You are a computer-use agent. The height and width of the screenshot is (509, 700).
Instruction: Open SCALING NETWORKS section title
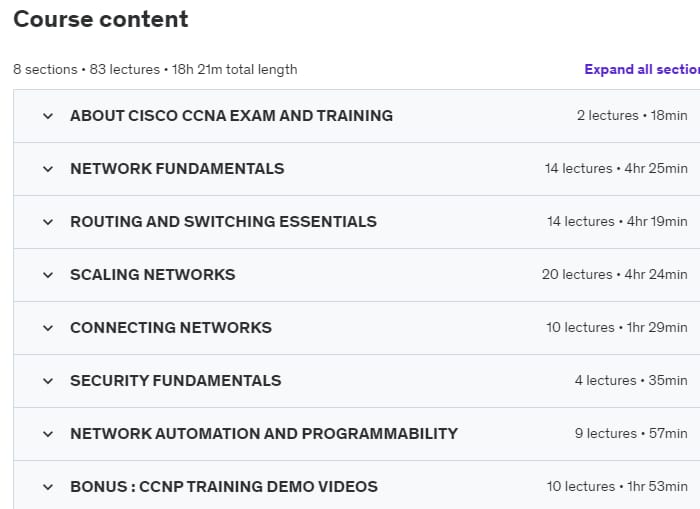point(153,275)
